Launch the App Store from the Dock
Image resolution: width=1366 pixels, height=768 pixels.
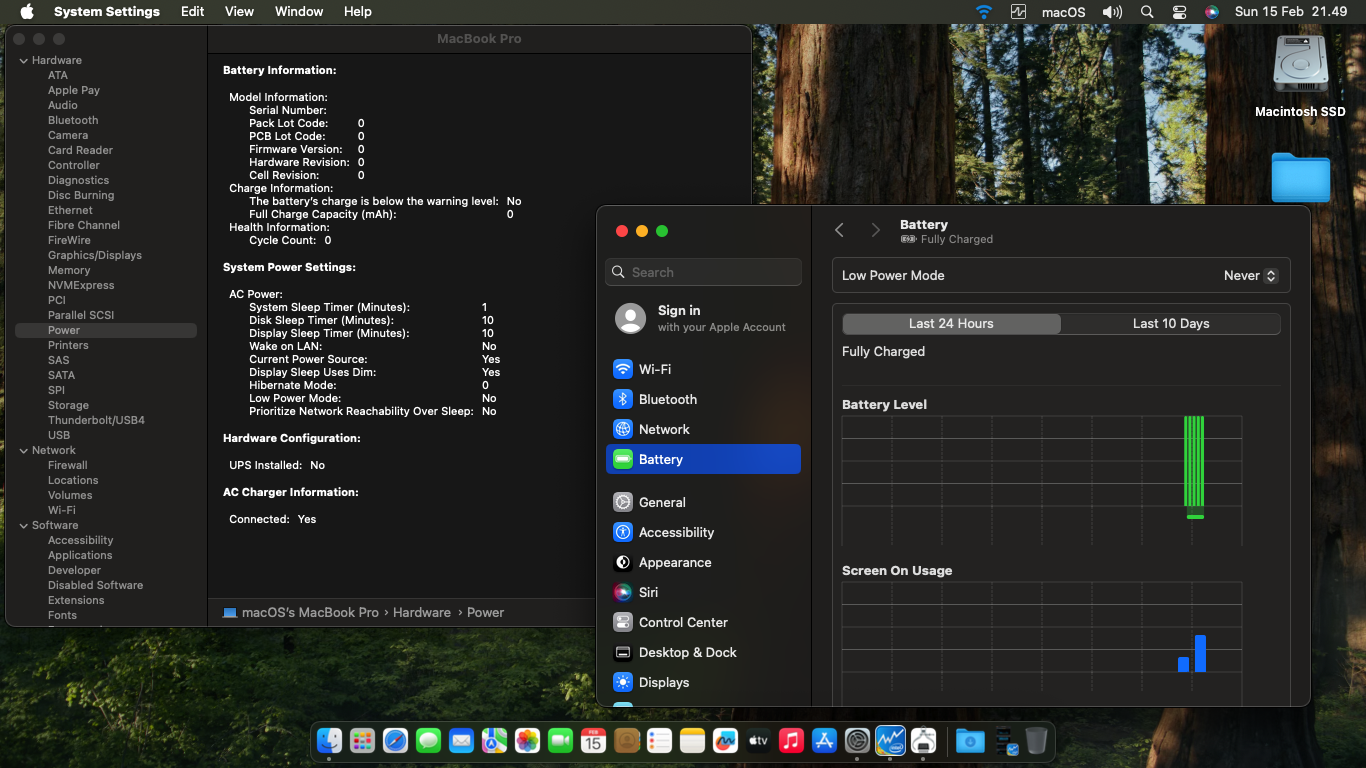tap(824, 740)
